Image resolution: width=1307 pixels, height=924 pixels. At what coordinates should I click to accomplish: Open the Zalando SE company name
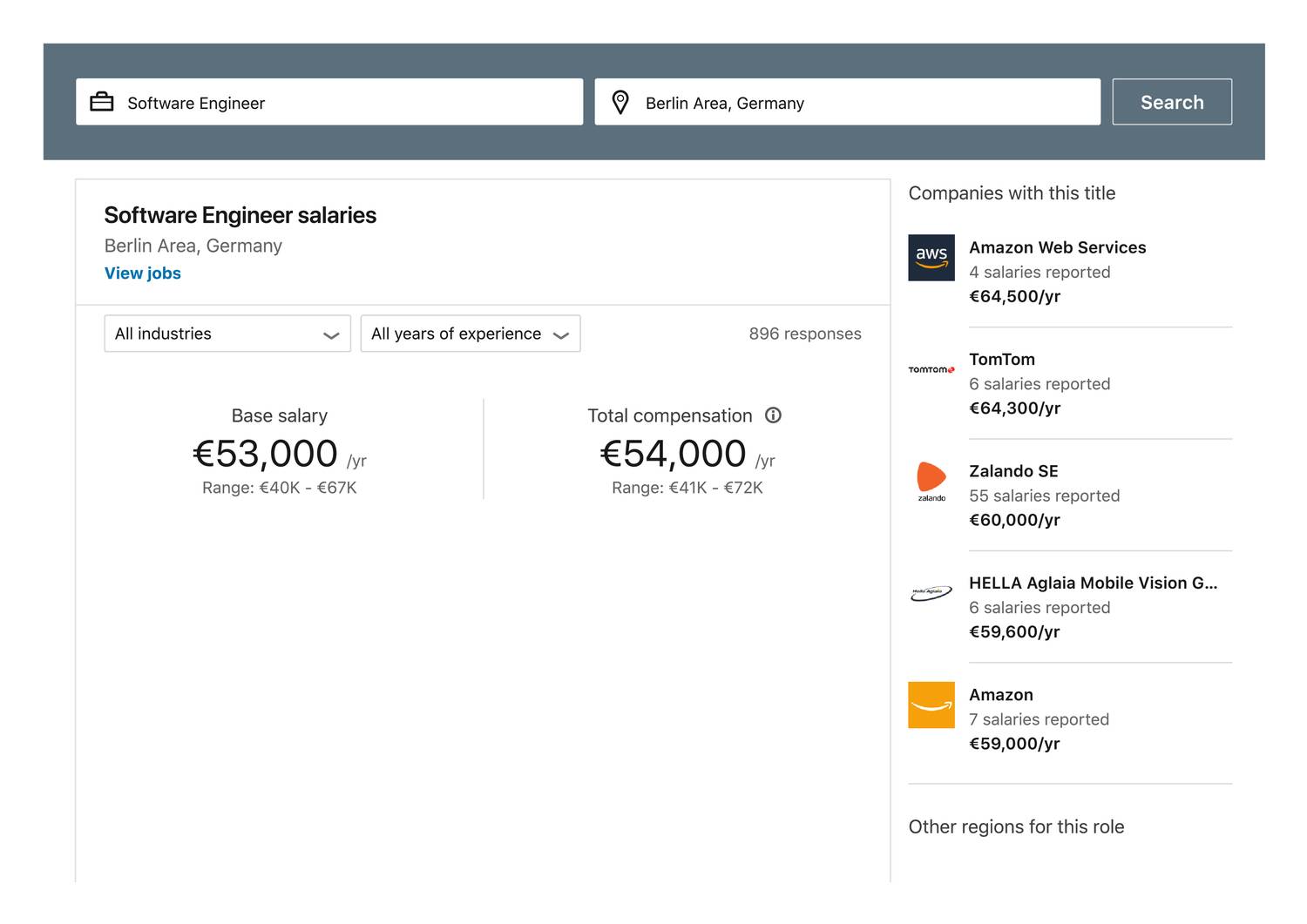(x=1013, y=471)
